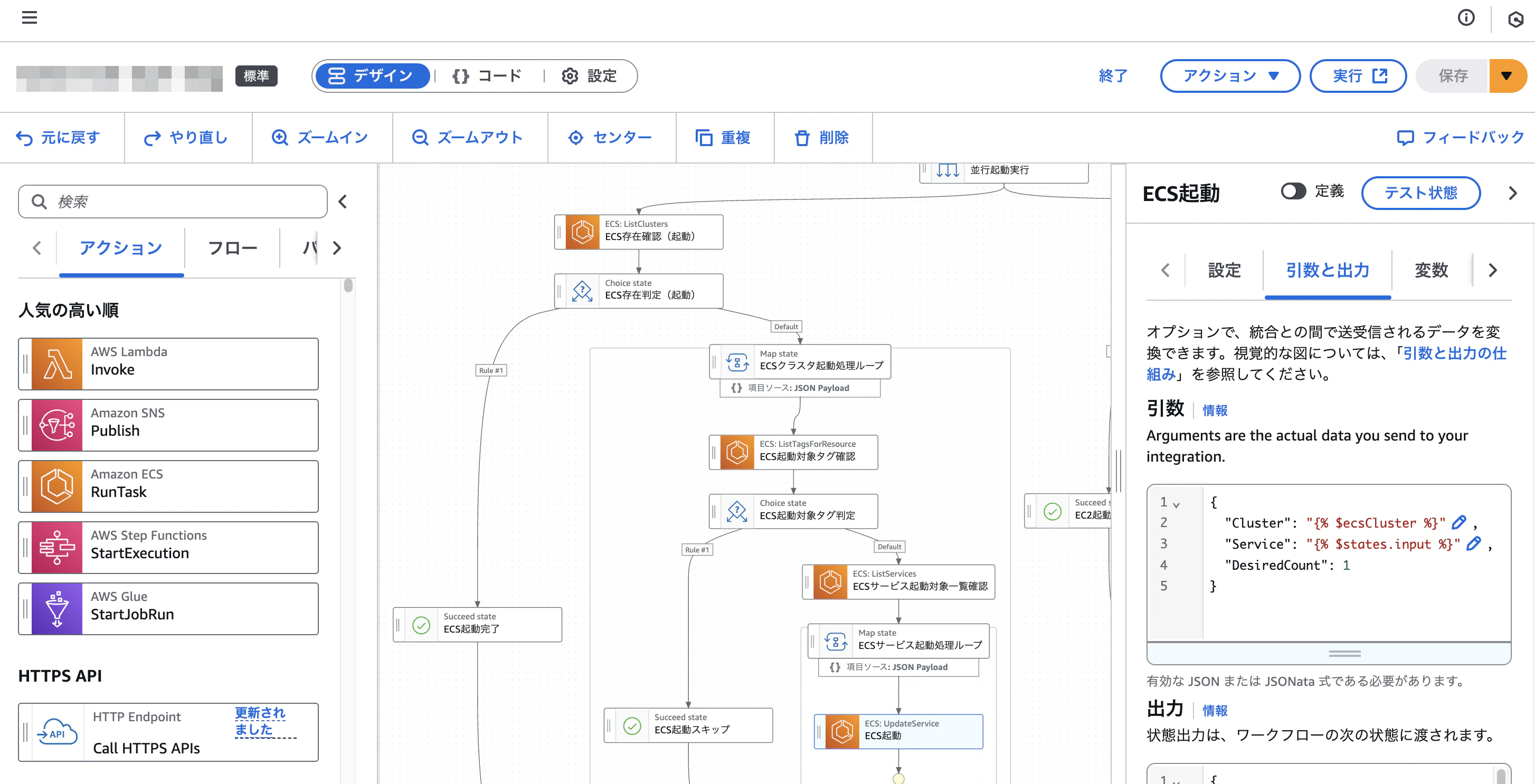The height and width of the screenshot is (784, 1535).
Task: Select the ECS起動完了 succeed checkmark icon
Action: click(421, 625)
